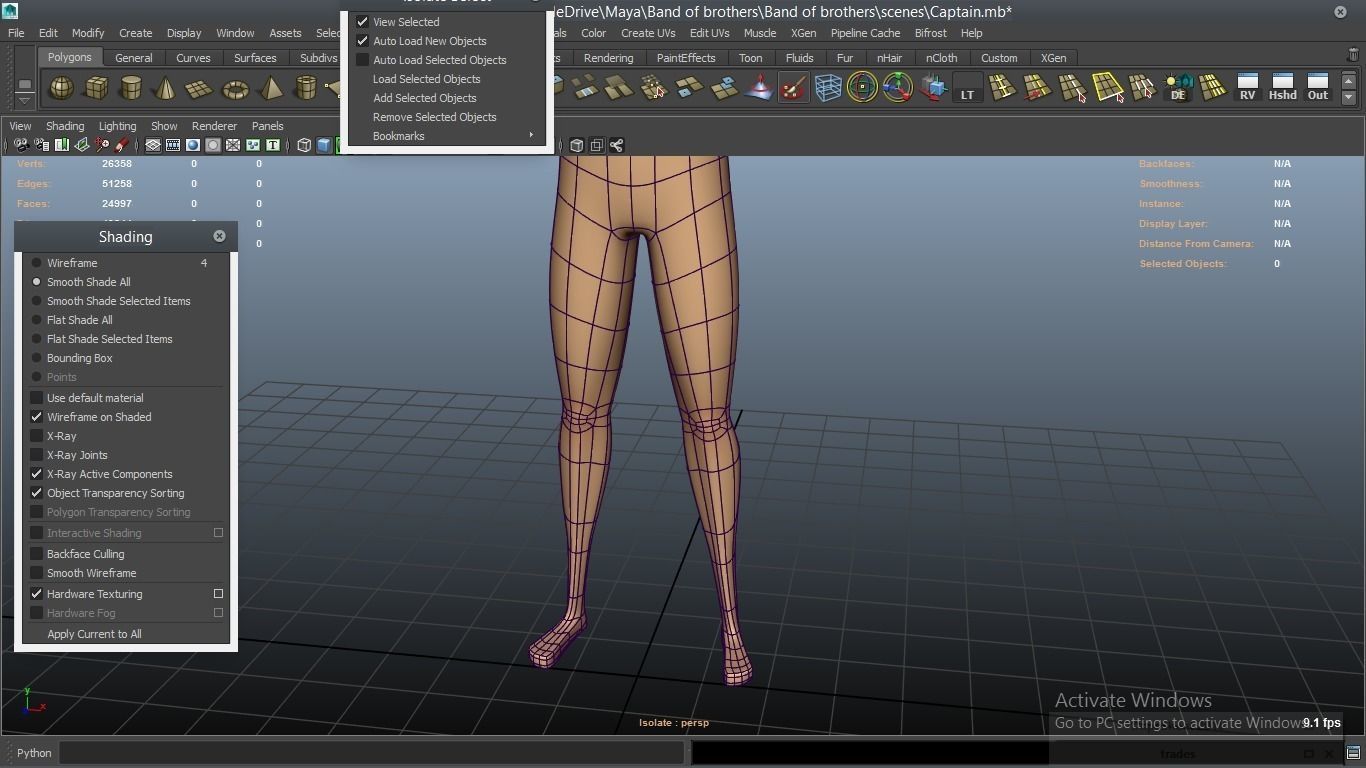Create a polygon sphere from the shelf

62,89
